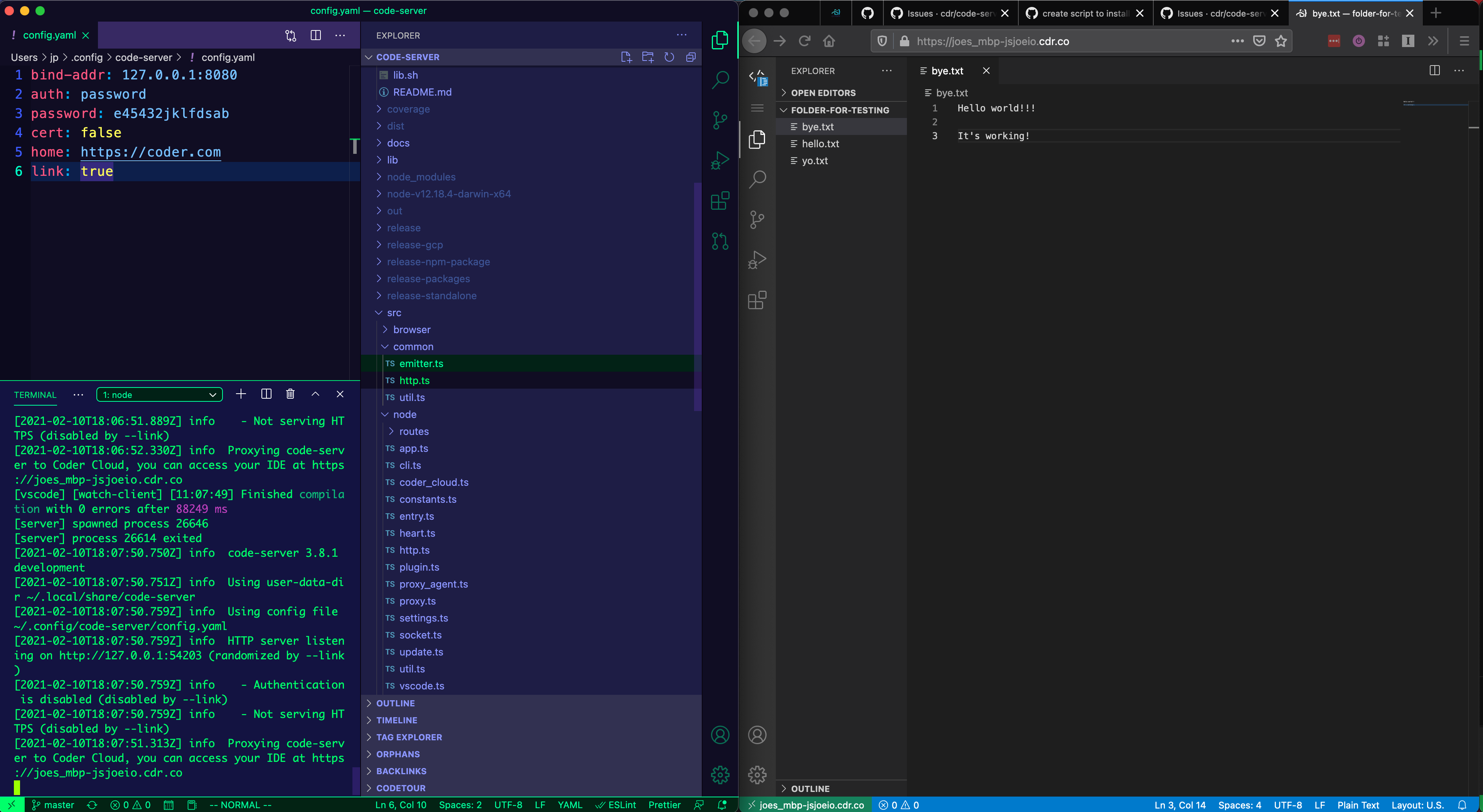Screen dimensions: 1483x812
Task: Click New File icon in CODE-SERVER explorer
Action: (626, 57)
